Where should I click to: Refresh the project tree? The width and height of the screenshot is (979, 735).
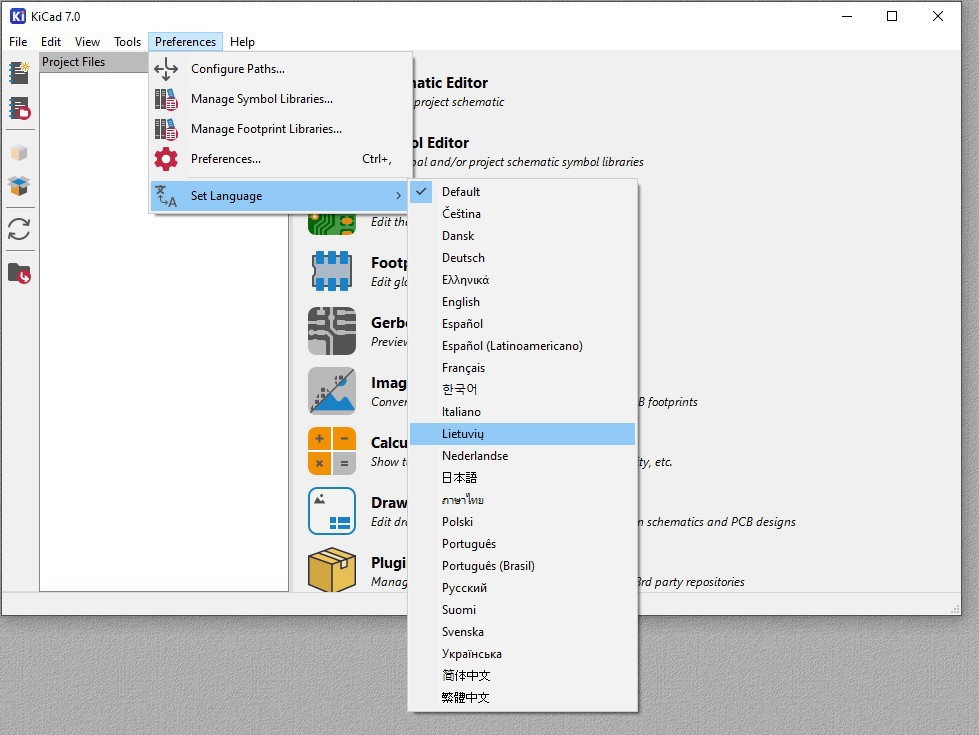(x=19, y=229)
